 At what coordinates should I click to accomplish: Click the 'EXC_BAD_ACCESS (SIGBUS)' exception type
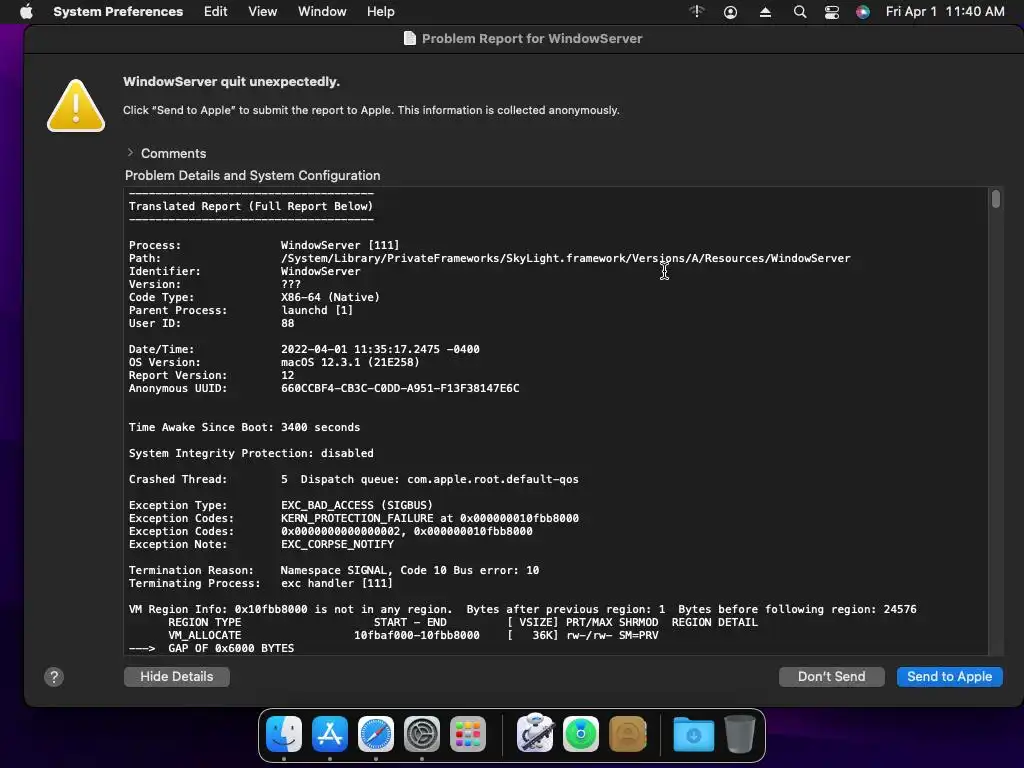click(x=357, y=505)
